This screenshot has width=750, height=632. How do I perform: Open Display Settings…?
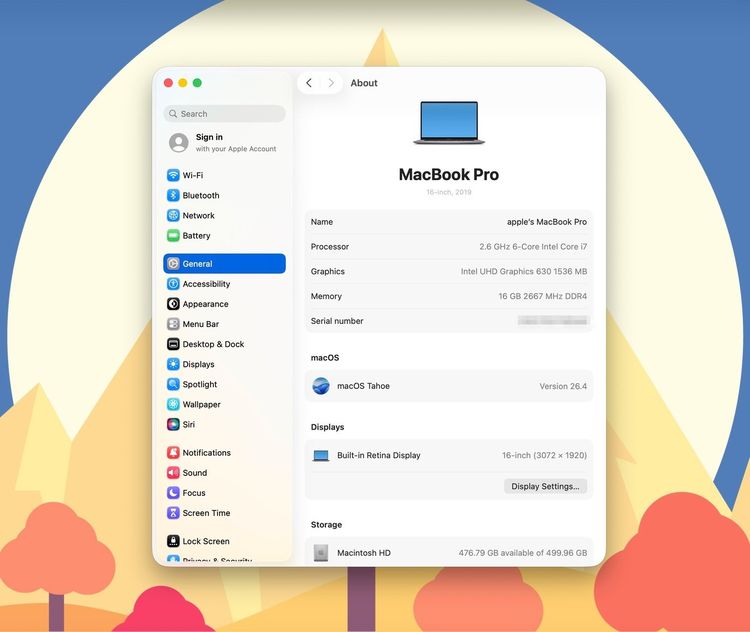click(x=545, y=486)
